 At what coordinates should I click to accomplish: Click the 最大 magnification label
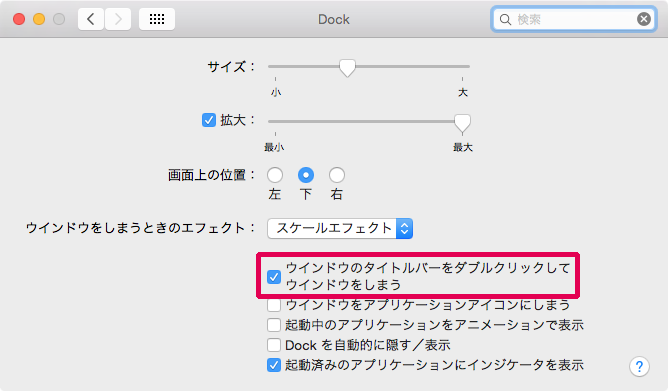463,147
